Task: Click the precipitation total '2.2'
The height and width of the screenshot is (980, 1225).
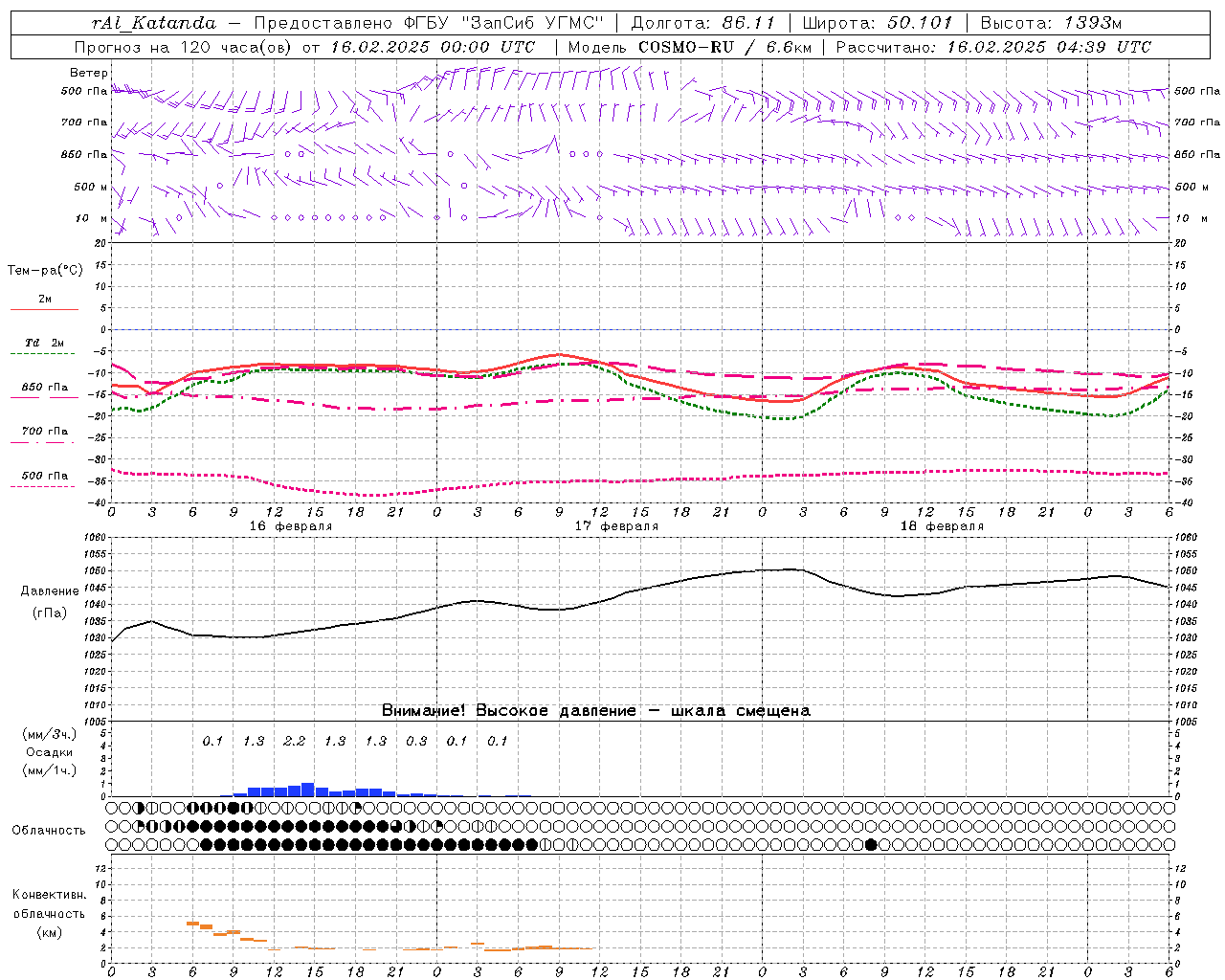Action: click(x=294, y=741)
